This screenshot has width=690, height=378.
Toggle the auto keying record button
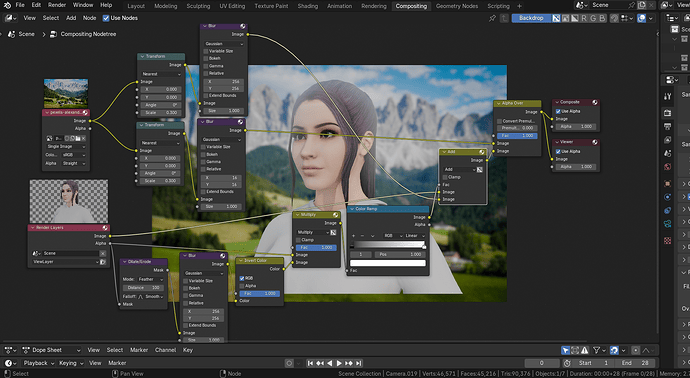[x=289, y=363]
